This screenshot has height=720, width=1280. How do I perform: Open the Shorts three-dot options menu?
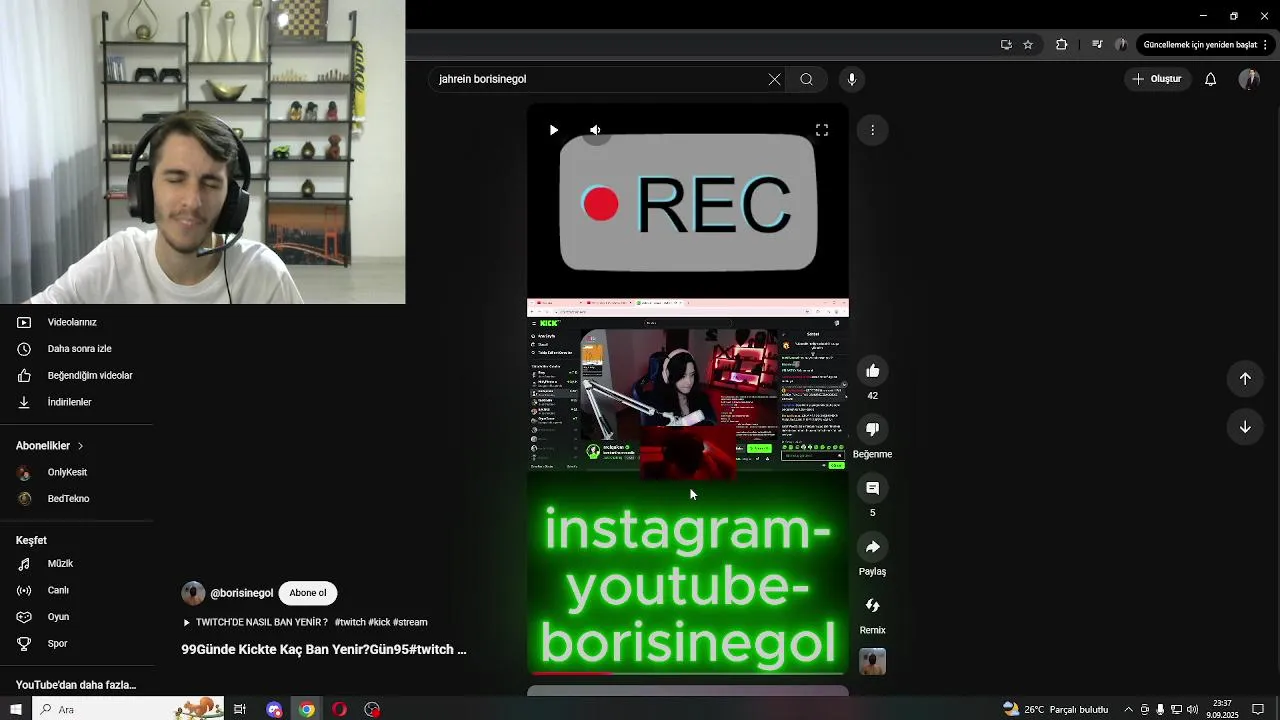872,130
